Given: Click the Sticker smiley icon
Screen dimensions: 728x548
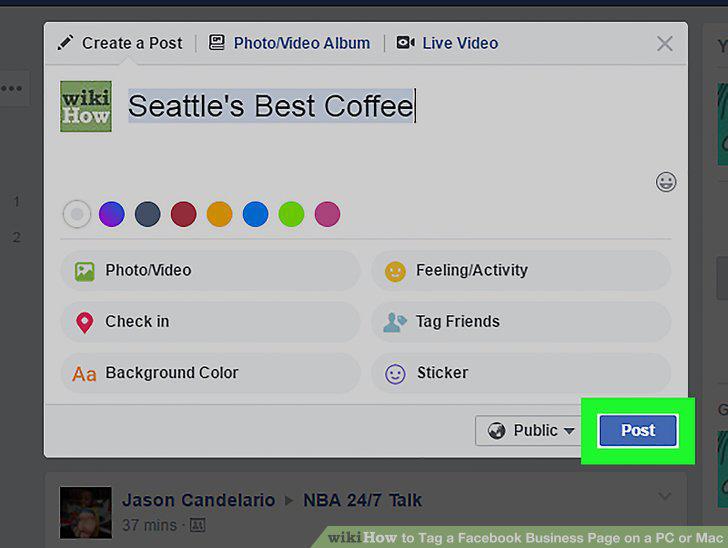Looking at the screenshot, I should pos(395,374).
